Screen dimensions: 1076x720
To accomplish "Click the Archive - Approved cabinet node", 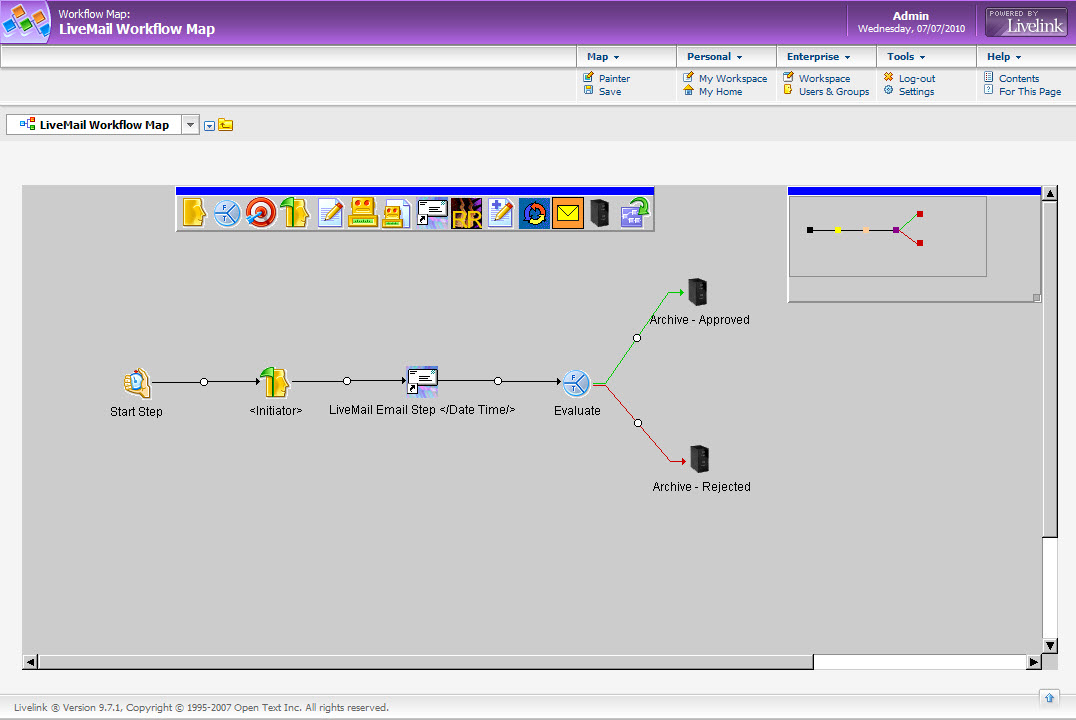I will 698,292.
